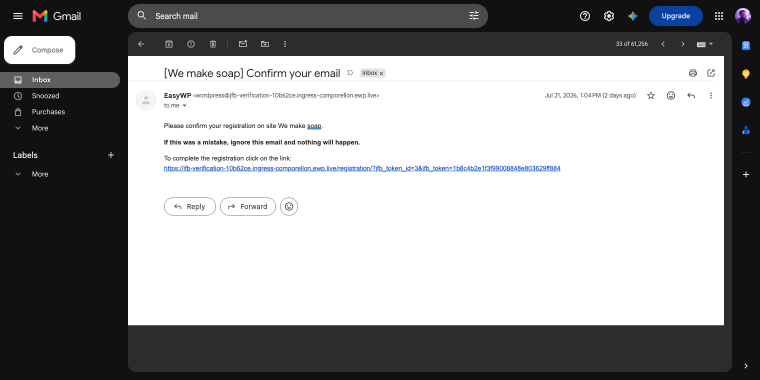Open email in new window
This screenshot has width=760, height=380.
(x=711, y=73)
